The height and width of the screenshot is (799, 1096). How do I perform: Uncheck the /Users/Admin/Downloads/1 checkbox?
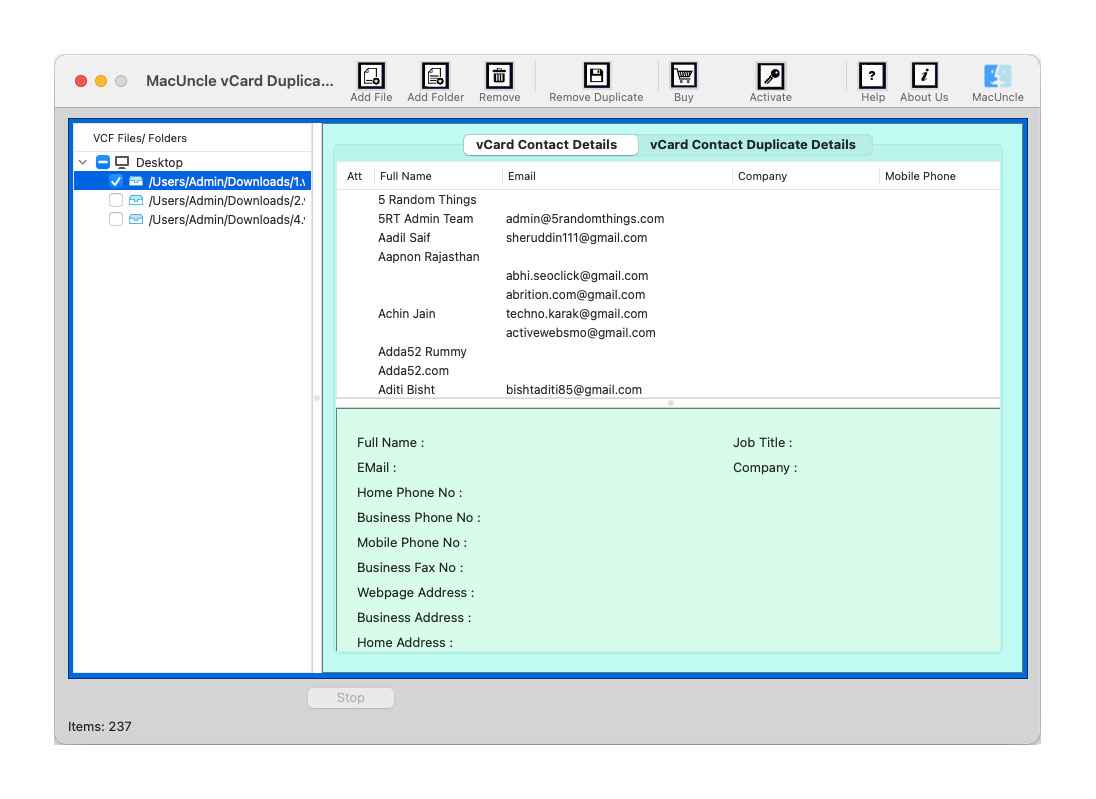tap(116, 182)
